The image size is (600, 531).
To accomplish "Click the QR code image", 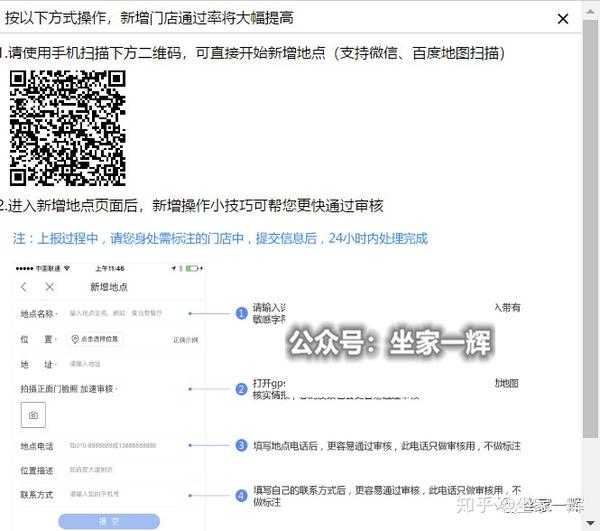I will [68, 128].
